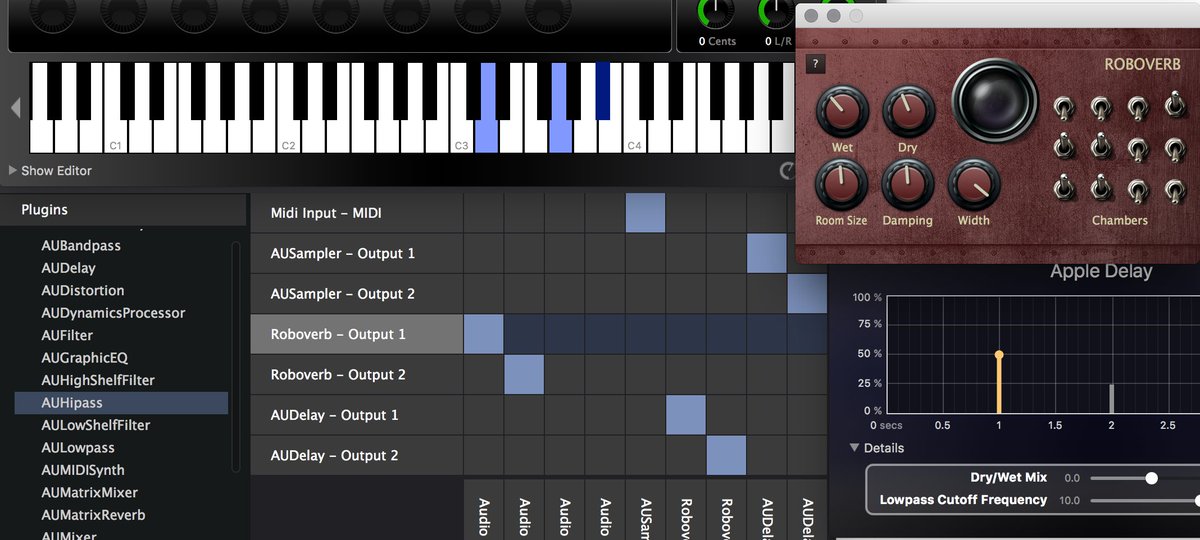Click the Roboverb help question mark button
The width and height of the screenshot is (1200, 540).
(x=816, y=64)
